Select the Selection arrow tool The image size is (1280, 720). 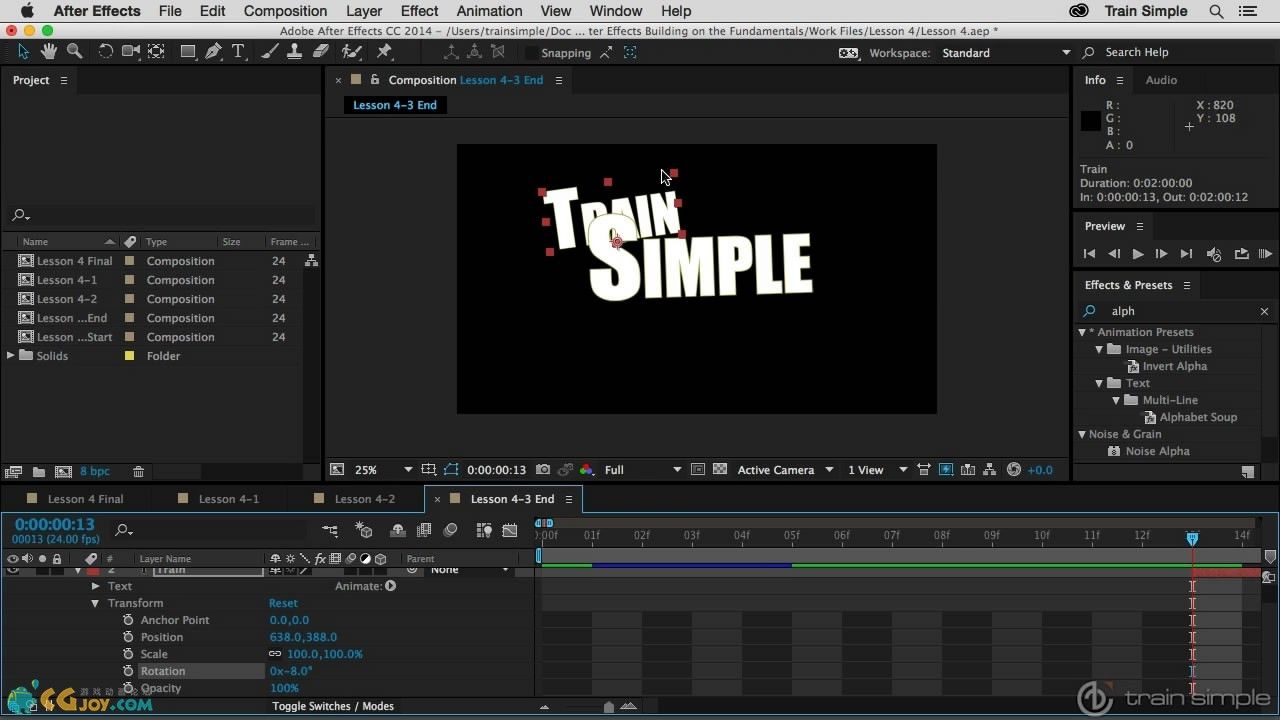tap(23, 52)
